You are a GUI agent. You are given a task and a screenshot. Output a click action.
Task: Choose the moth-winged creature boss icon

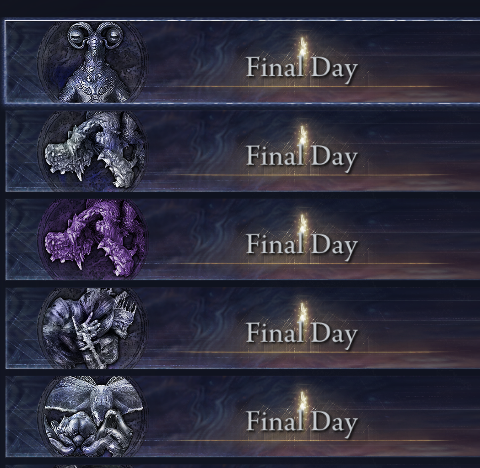coord(92,416)
